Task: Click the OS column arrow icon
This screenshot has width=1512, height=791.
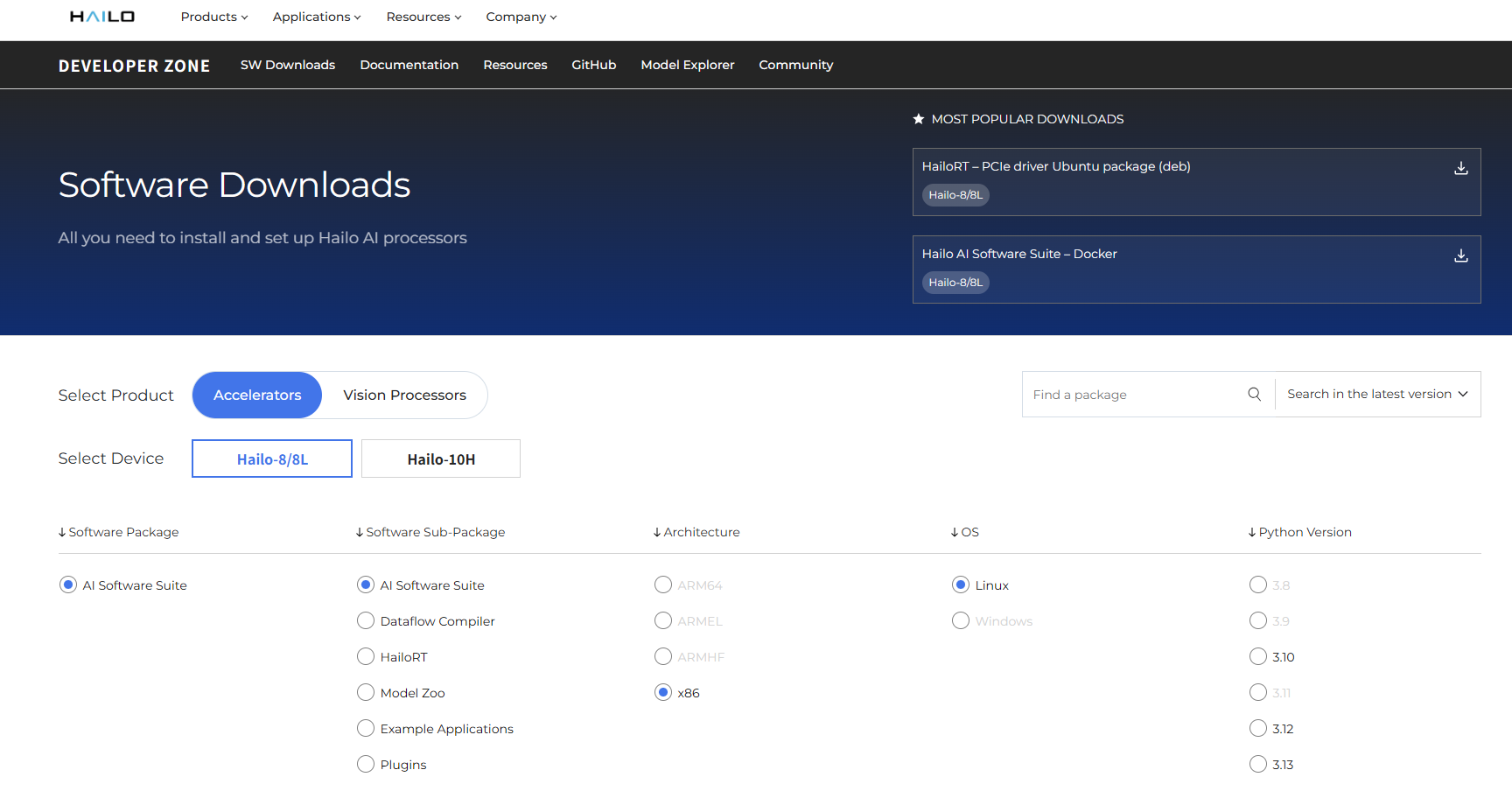Action: tap(955, 532)
